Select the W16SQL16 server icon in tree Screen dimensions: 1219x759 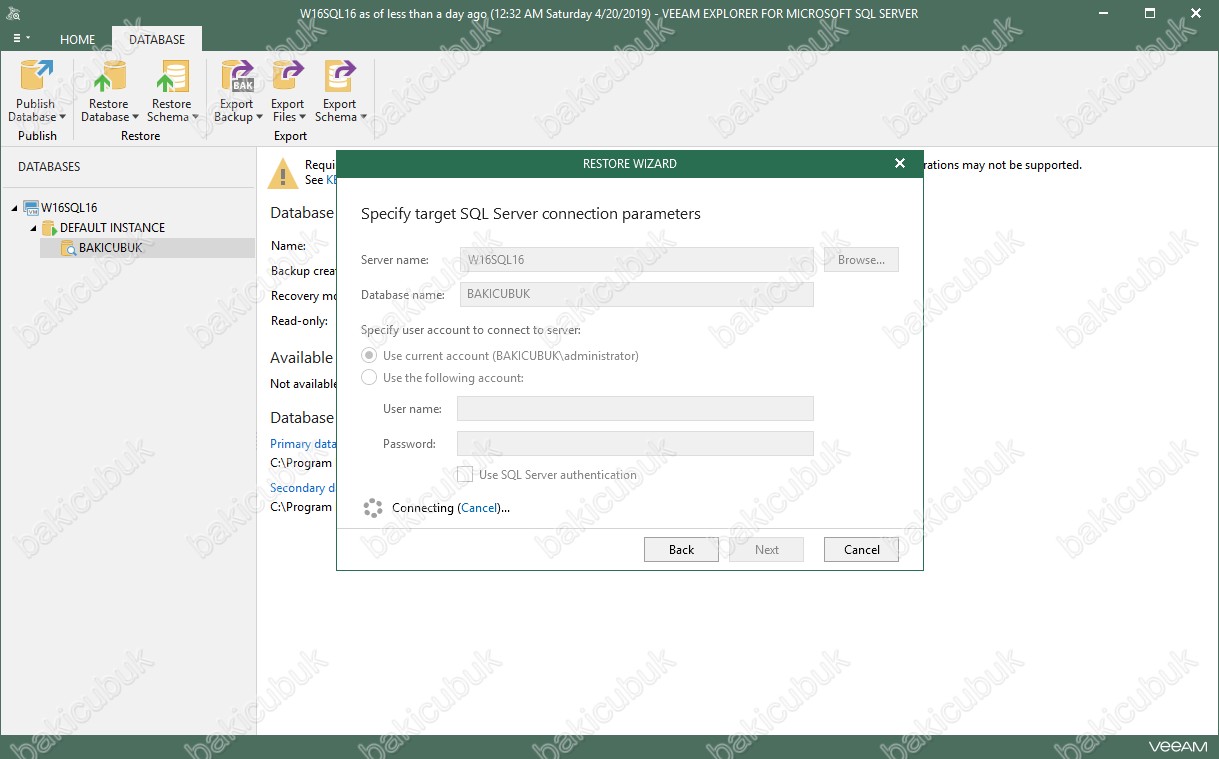tap(31, 208)
